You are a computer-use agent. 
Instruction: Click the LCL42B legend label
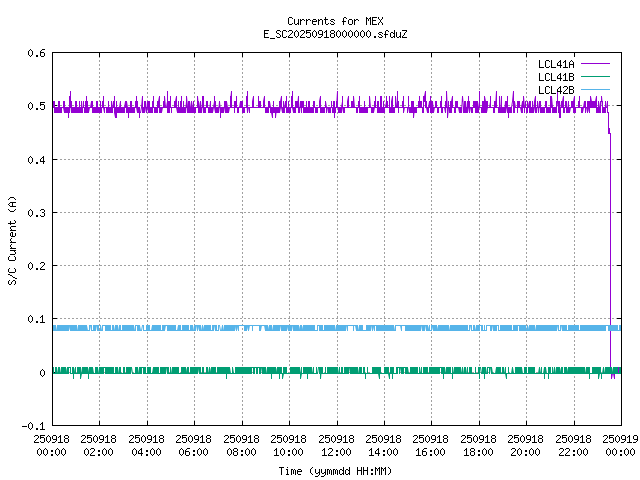(x=556, y=90)
